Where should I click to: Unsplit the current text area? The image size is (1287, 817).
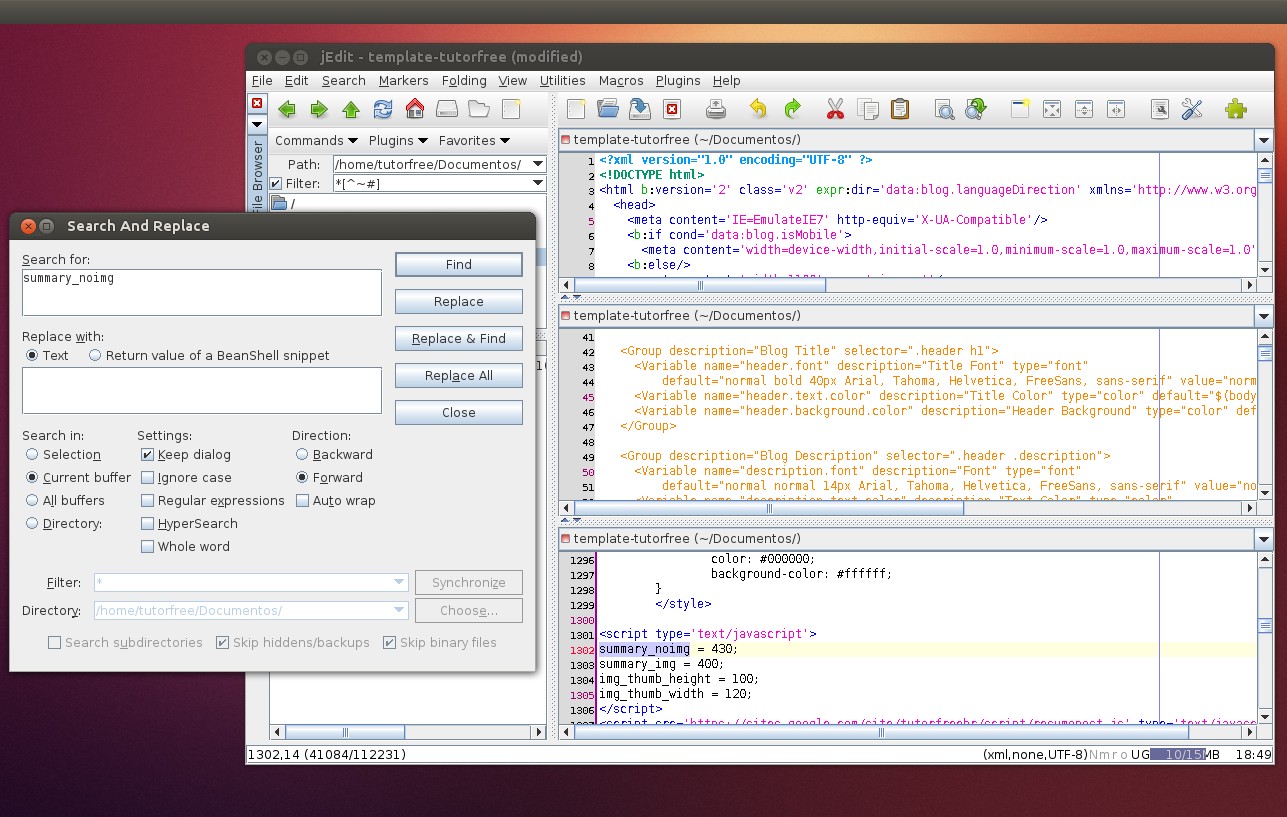[1052, 110]
